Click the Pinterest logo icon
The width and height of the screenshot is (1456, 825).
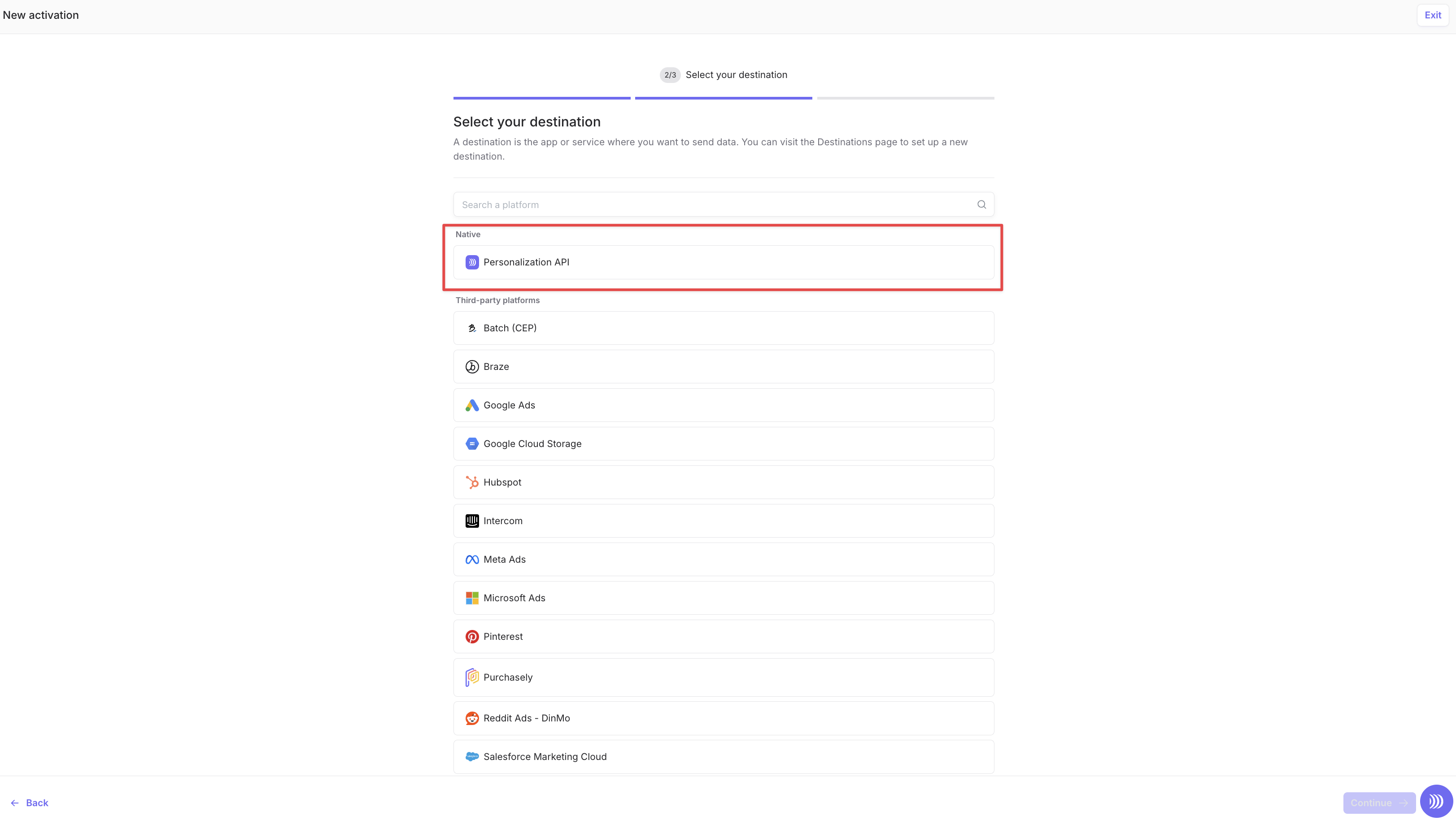point(471,636)
